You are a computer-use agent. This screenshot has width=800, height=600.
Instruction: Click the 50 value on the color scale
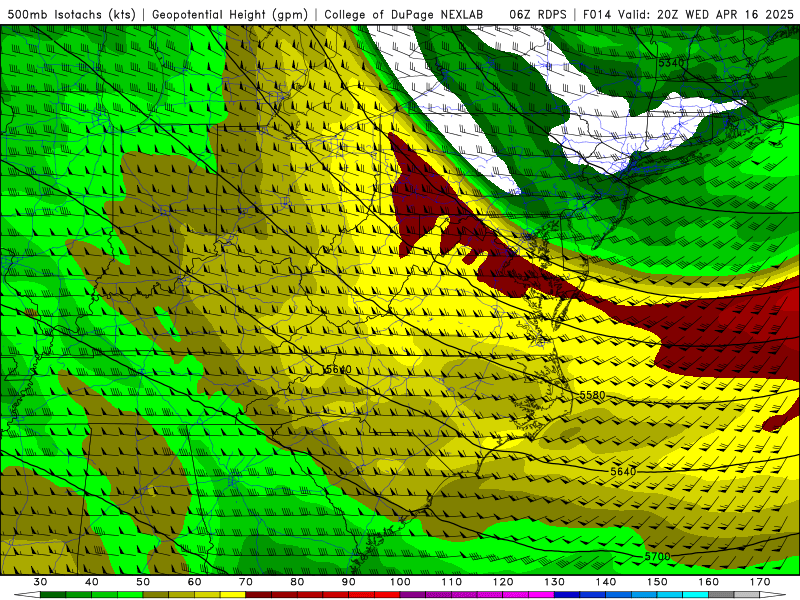click(x=143, y=582)
